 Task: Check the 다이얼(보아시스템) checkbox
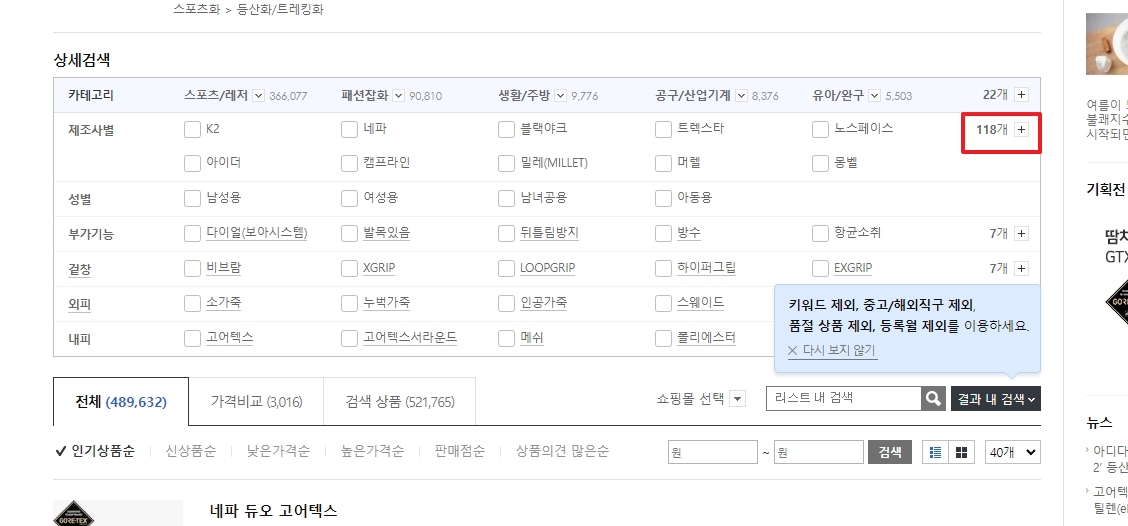click(192, 233)
